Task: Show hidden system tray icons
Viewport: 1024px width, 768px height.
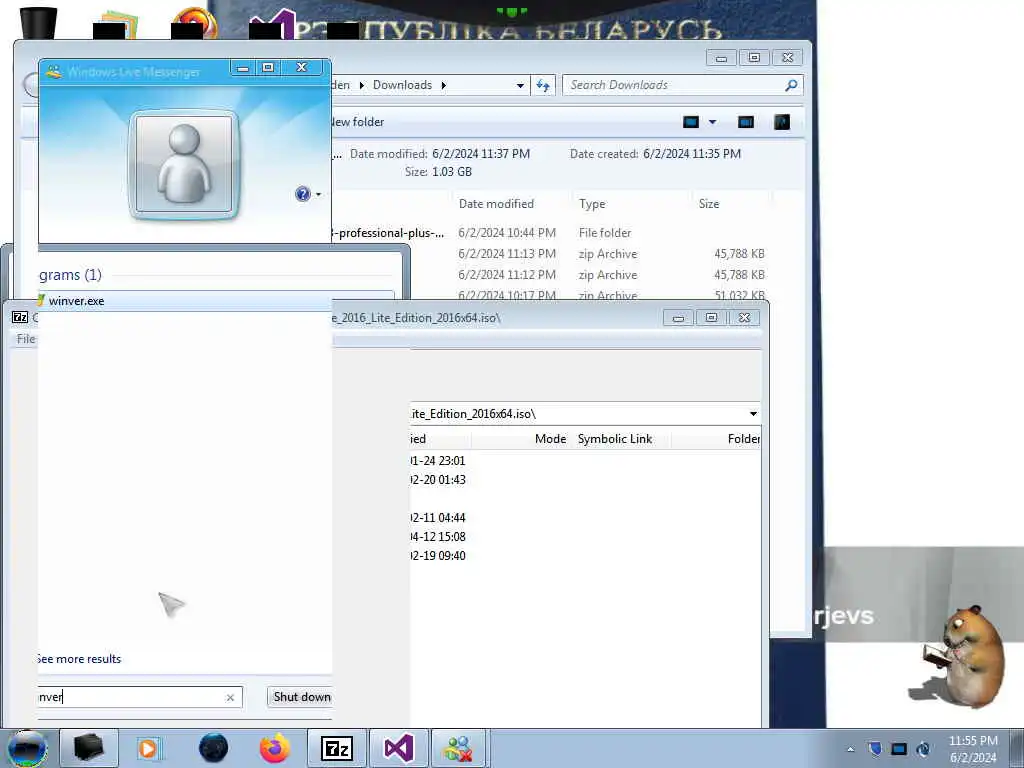Action: (x=850, y=749)
